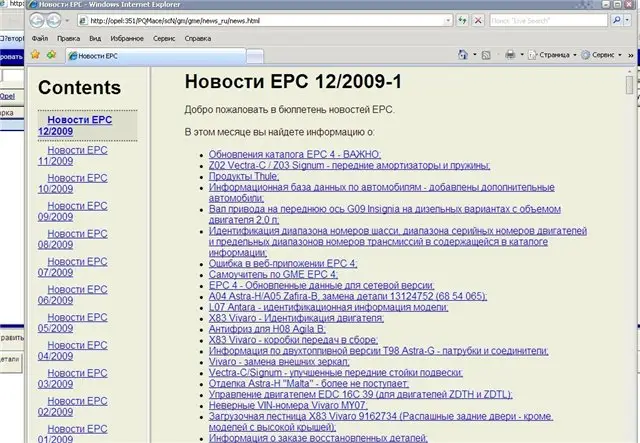Open the search provider options dropdown
Screen dimensions: 640x443
point(627,20)
